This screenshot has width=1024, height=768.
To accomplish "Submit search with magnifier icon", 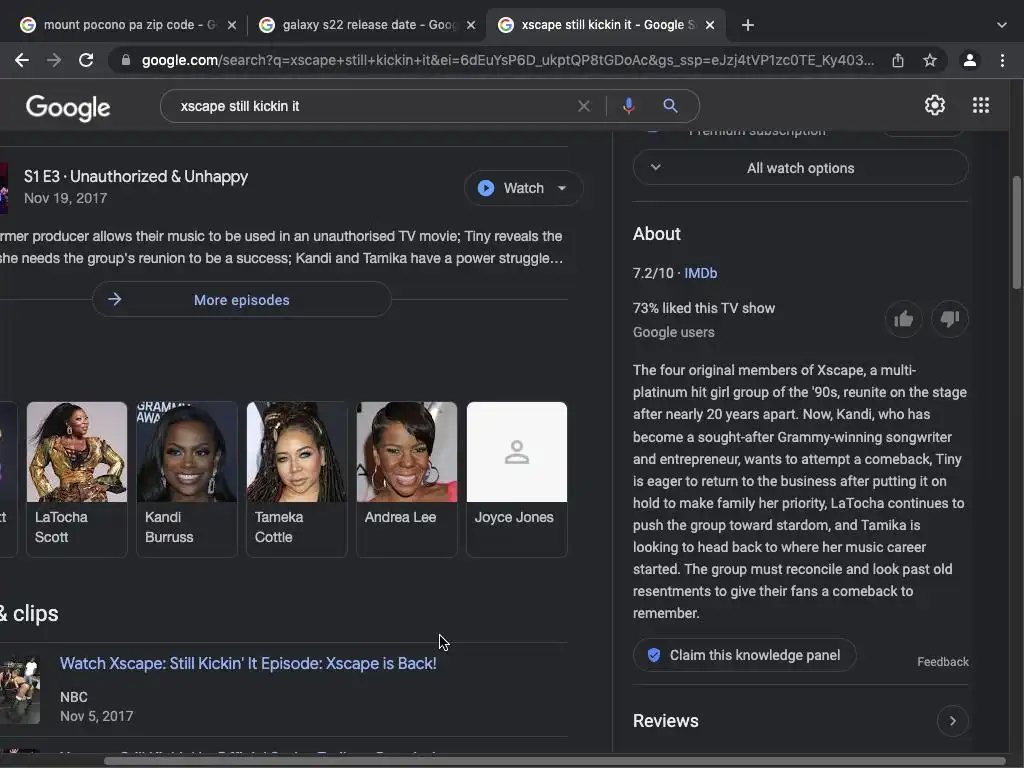I will pos(670,106).
